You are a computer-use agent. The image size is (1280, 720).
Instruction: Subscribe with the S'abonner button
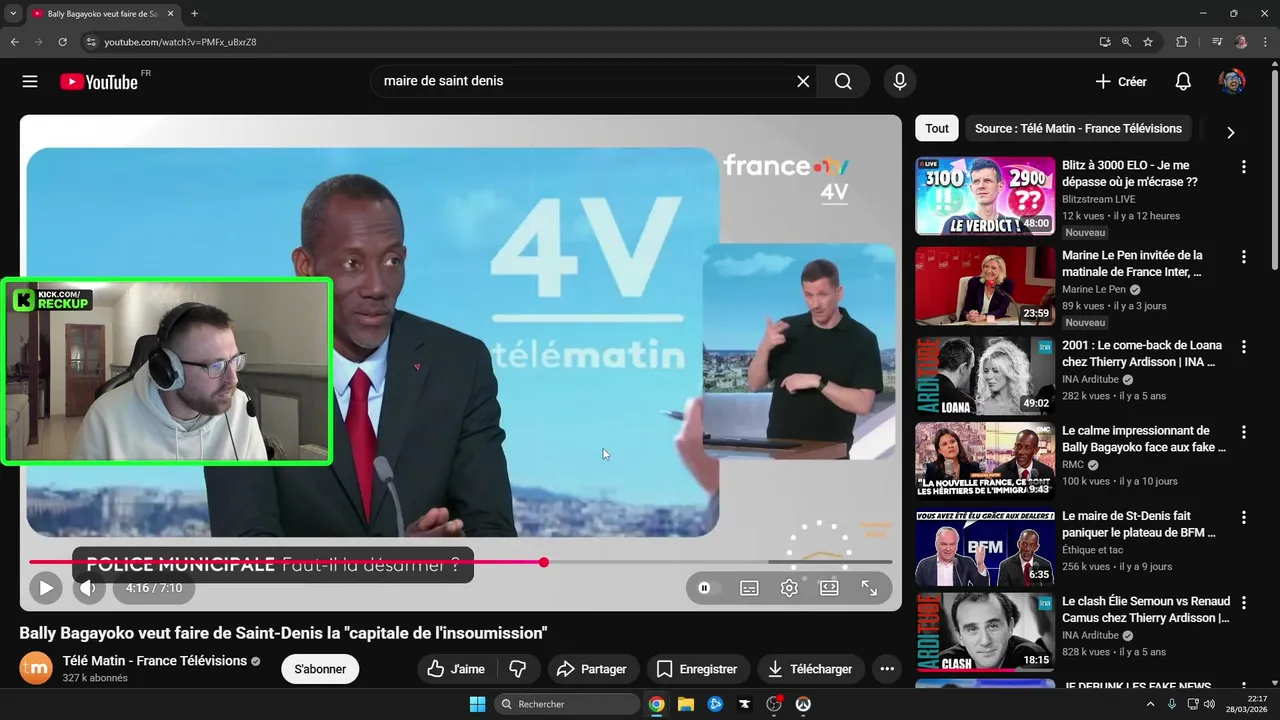click(x=320, y=669)
